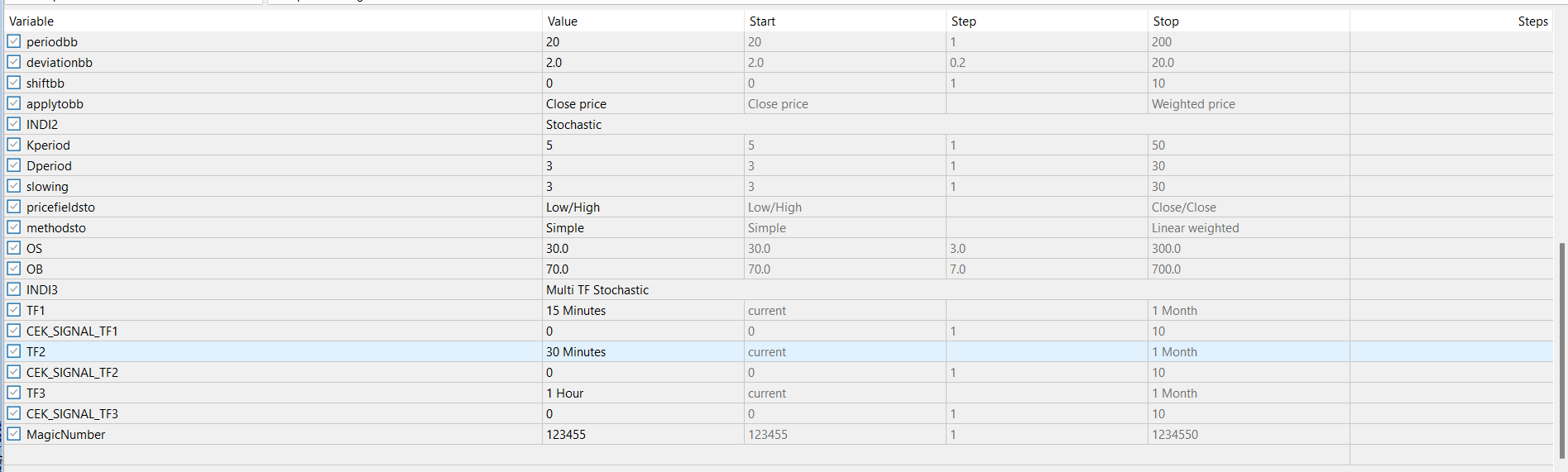Select the TF2 variable row name
1568x472 pixels.
pos(36,352)
